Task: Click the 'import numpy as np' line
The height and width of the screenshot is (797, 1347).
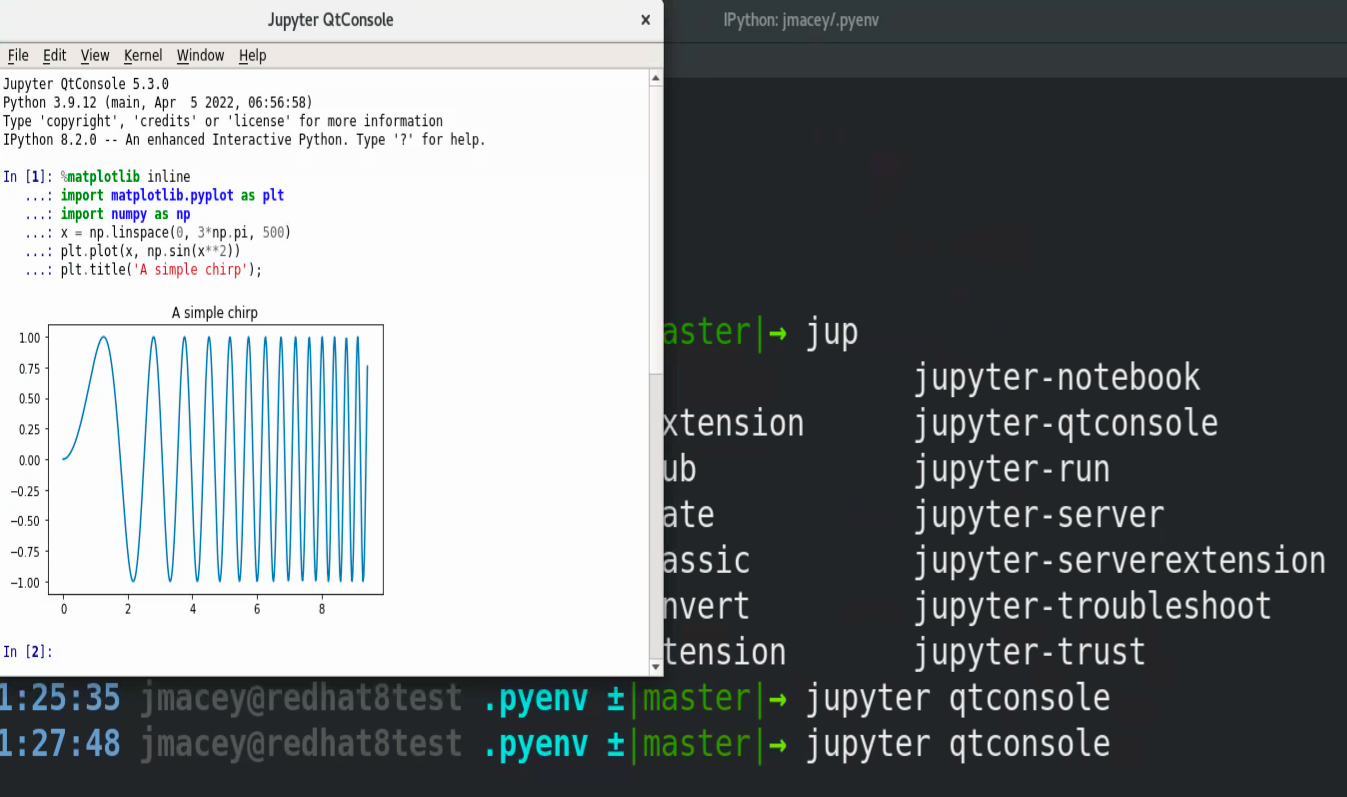Action: [125, 214]
